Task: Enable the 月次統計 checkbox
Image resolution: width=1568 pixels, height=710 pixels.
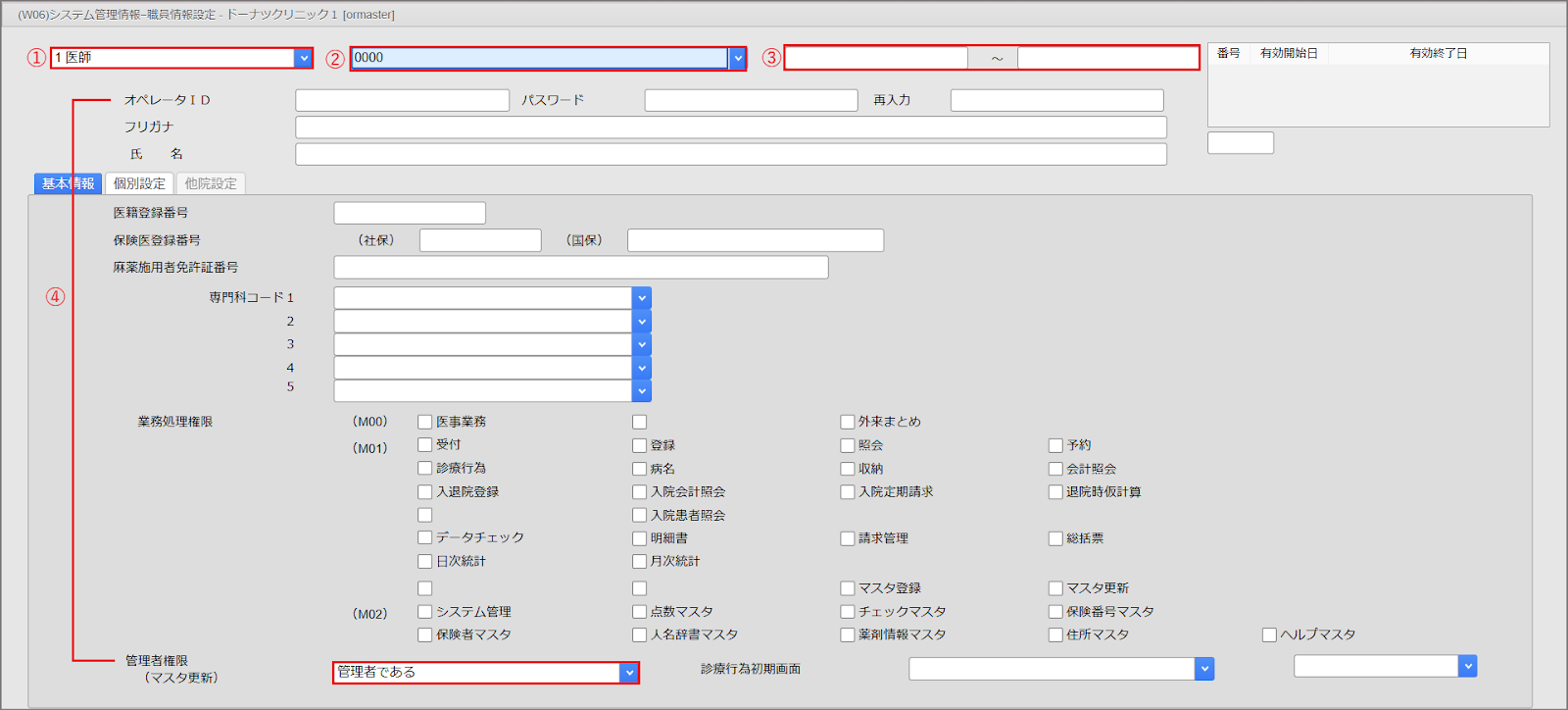Action: 640,562
